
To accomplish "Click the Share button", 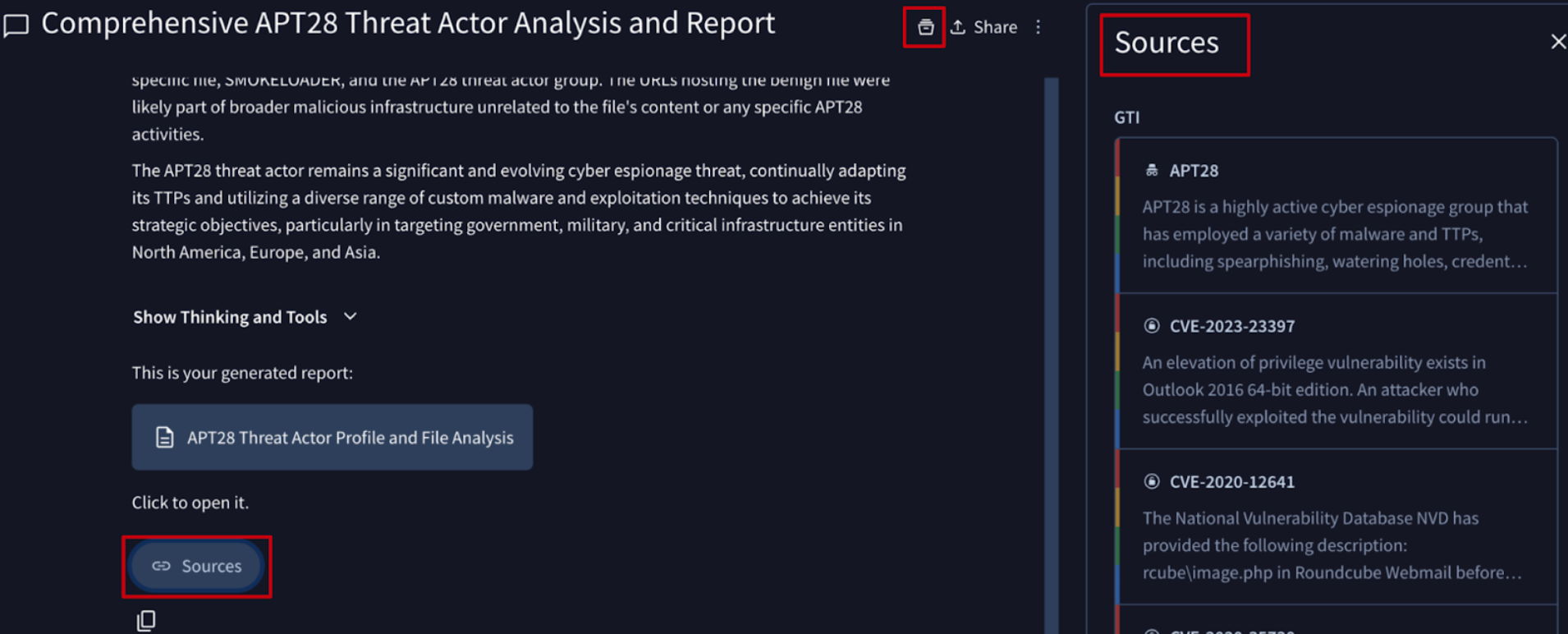I will click(984, 27).
